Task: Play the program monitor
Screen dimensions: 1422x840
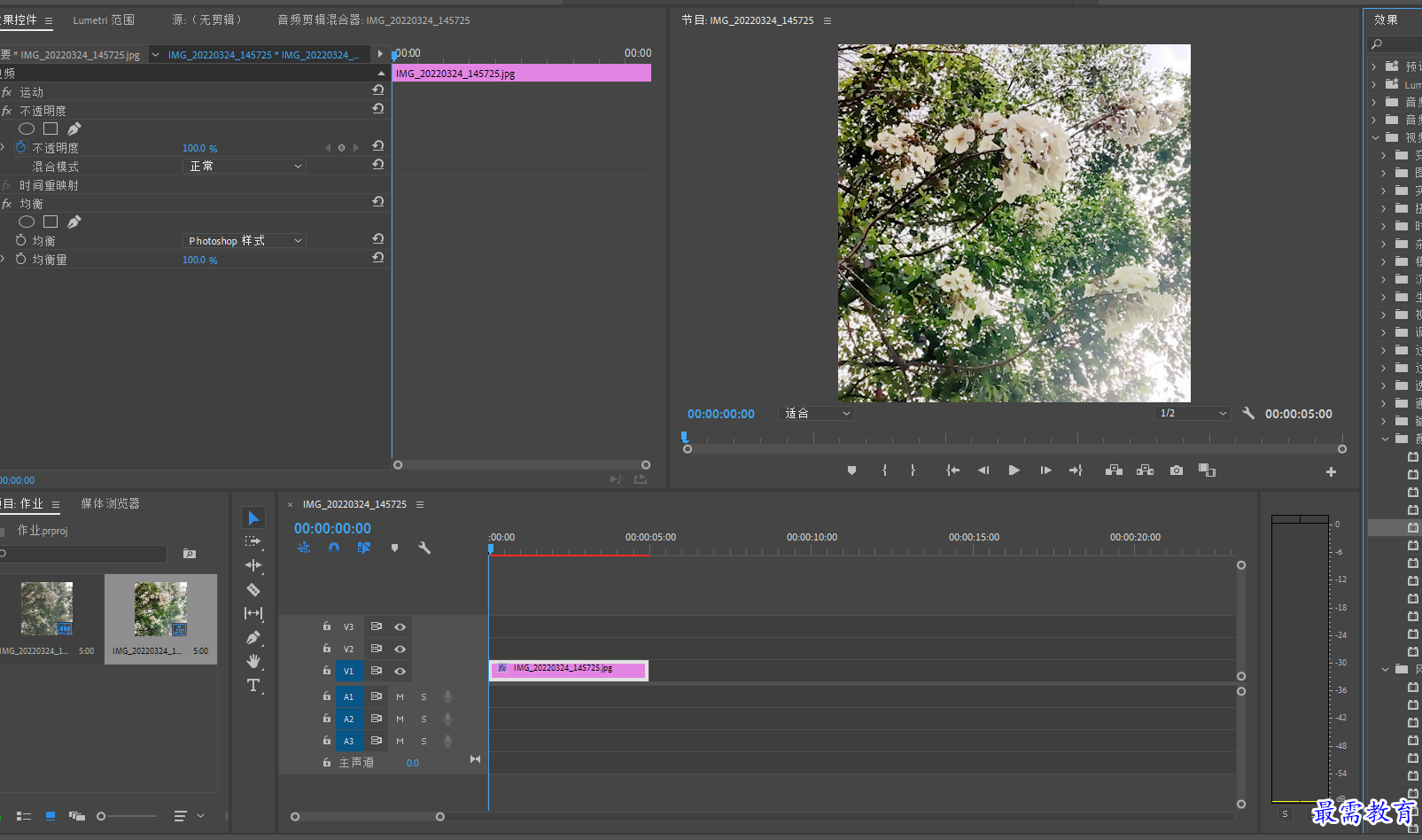Action: click(1014, 471)
